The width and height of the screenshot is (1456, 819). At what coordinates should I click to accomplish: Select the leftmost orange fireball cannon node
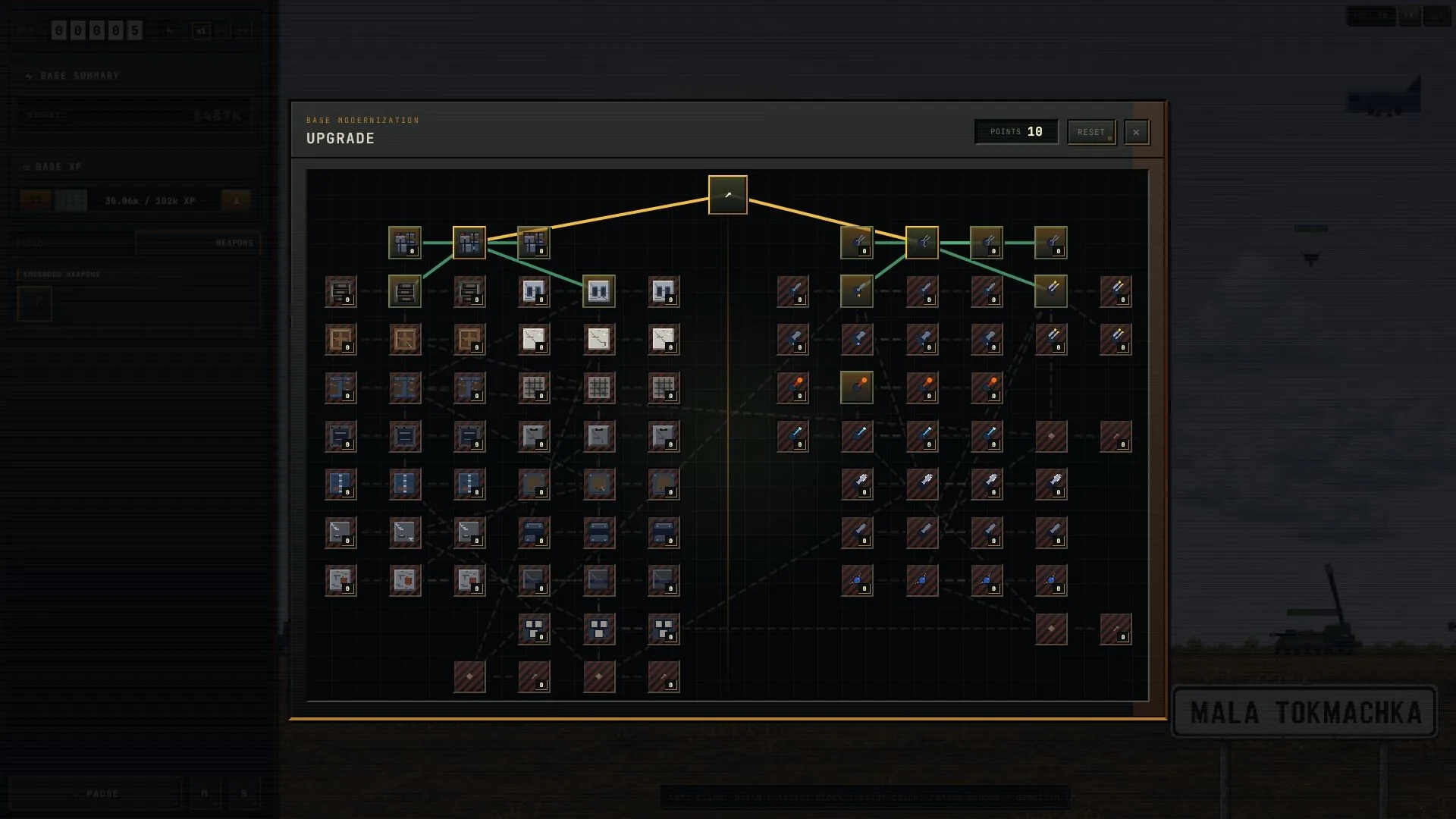(x=792, y=388)
